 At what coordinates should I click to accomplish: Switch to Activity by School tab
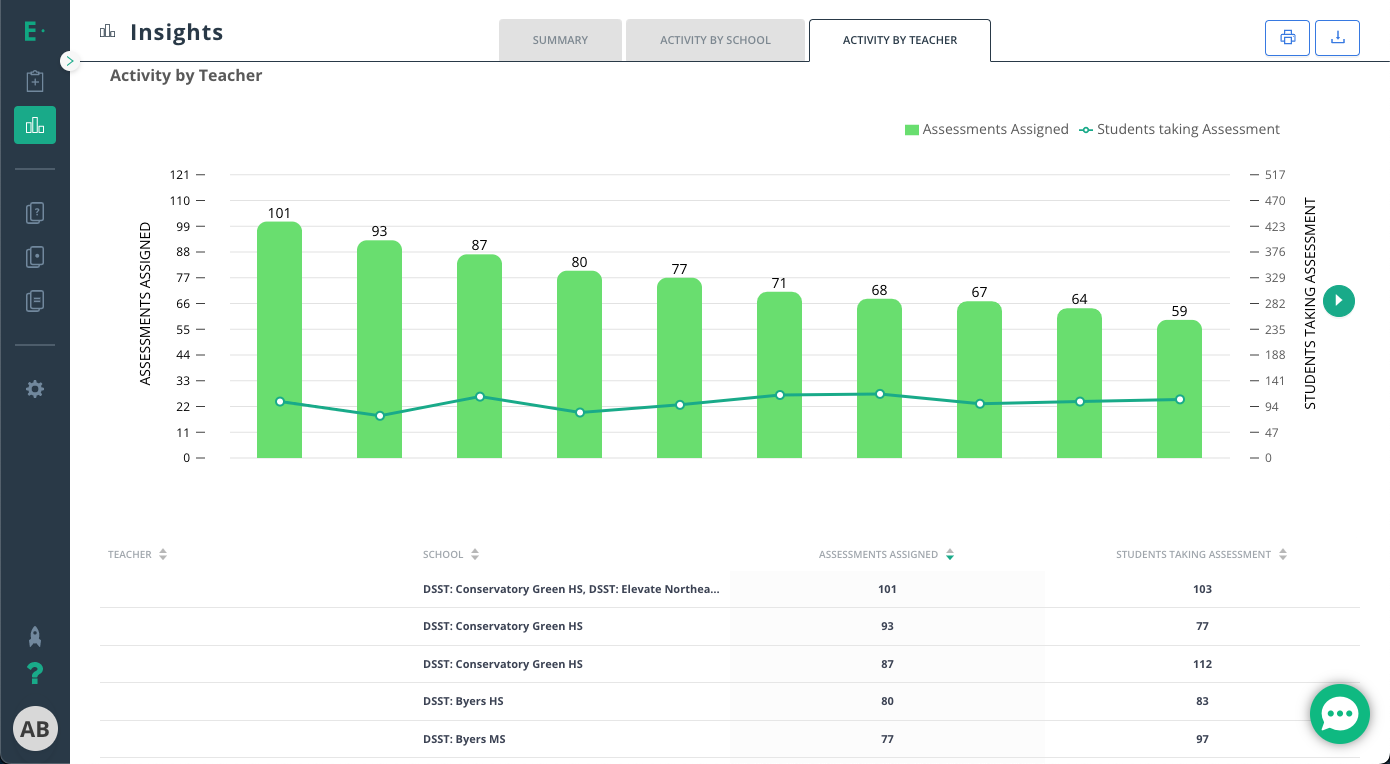(715, 40)
